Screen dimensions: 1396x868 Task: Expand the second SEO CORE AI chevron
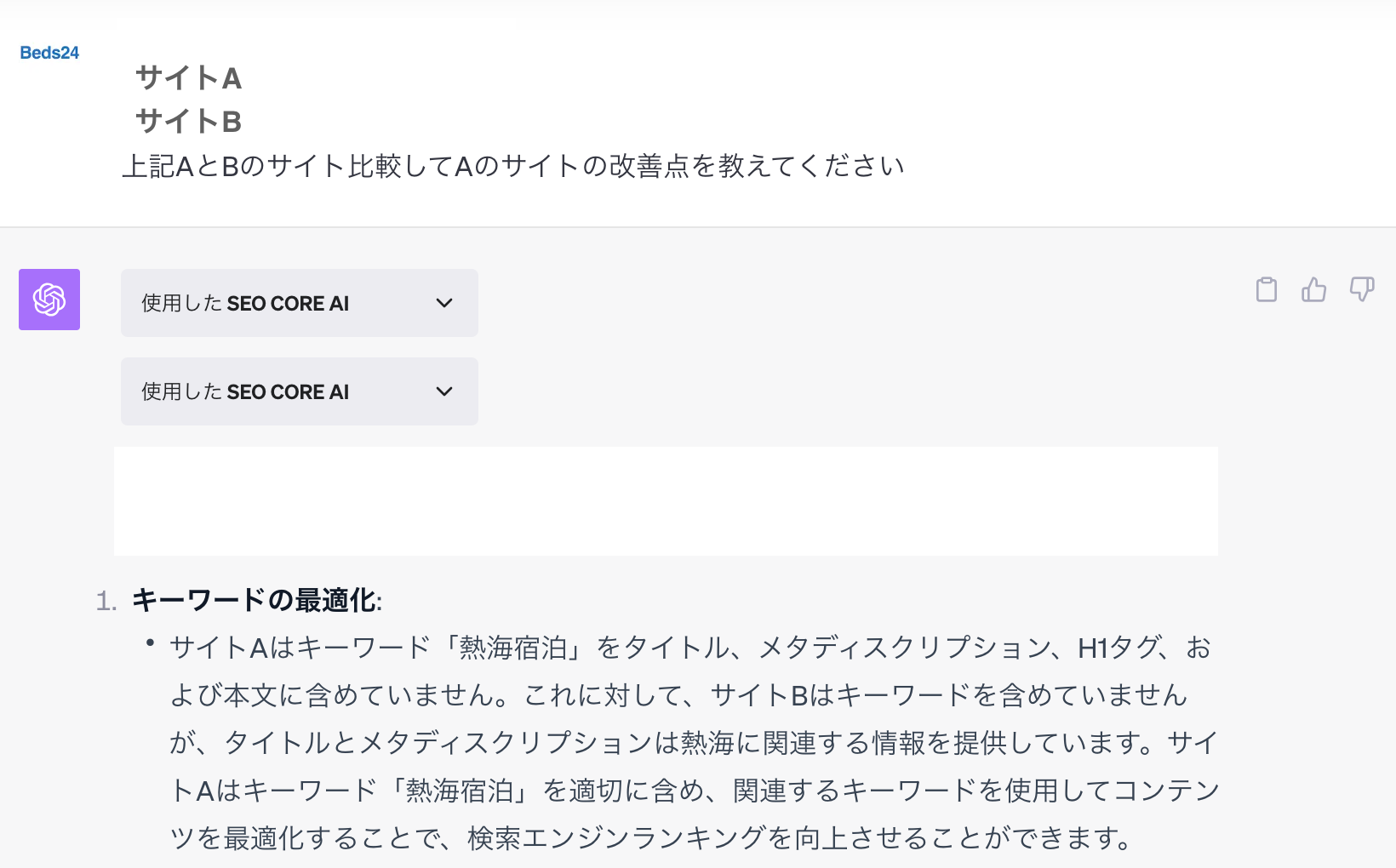tap(444, 391)
